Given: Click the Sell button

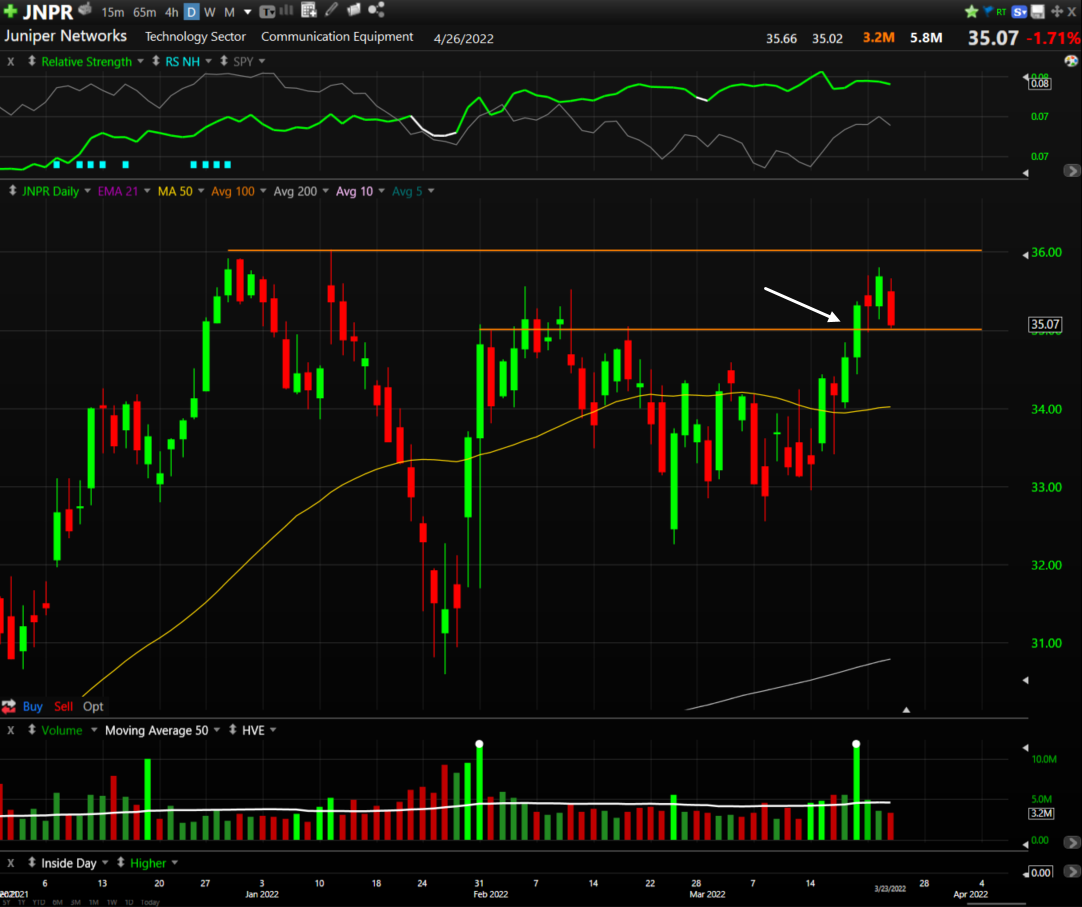Looking at the screenshot, I should pyautogui.click(x=63, y=706).
